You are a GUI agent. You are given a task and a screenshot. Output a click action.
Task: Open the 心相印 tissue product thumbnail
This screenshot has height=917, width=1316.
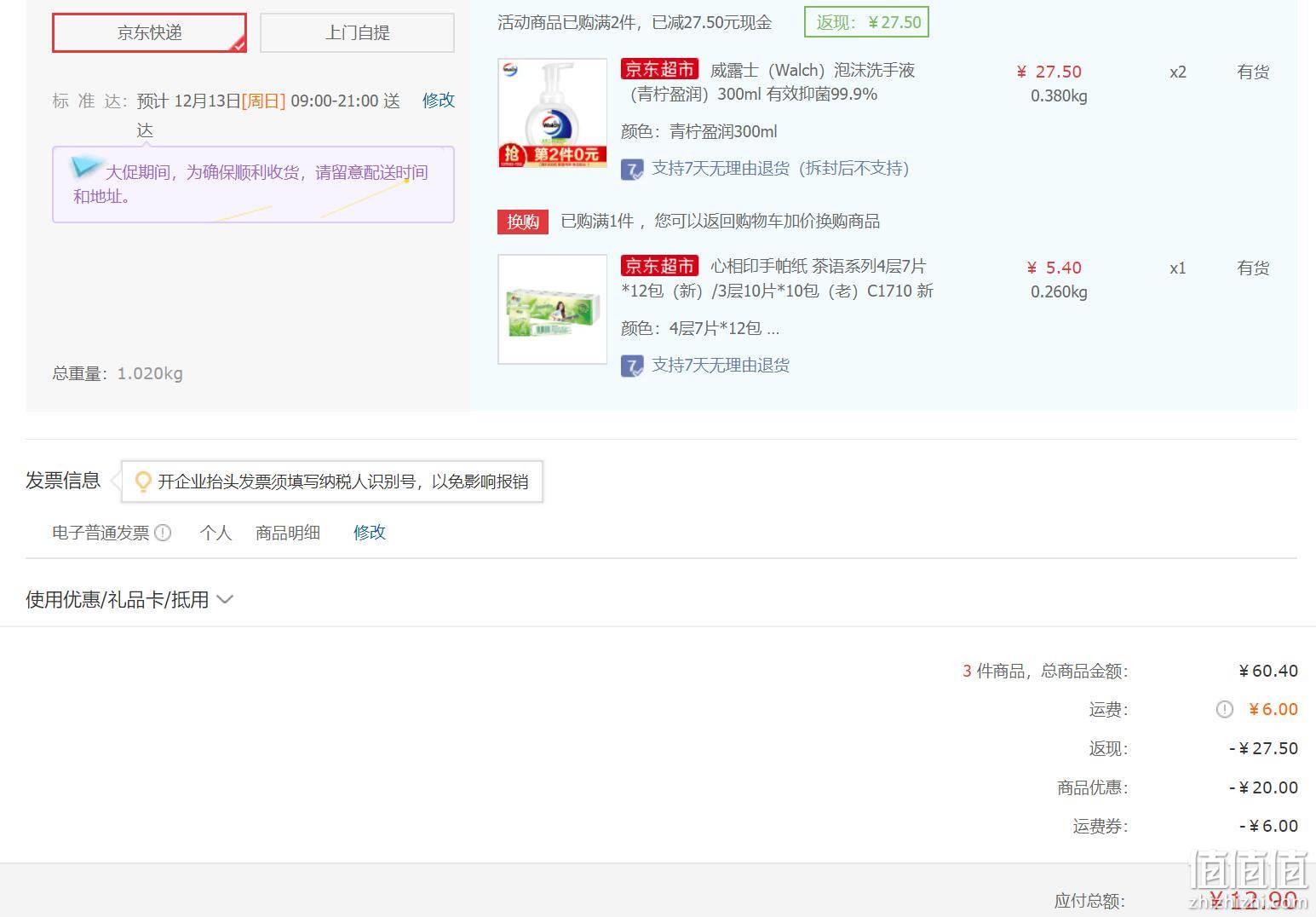pos(552,309)
